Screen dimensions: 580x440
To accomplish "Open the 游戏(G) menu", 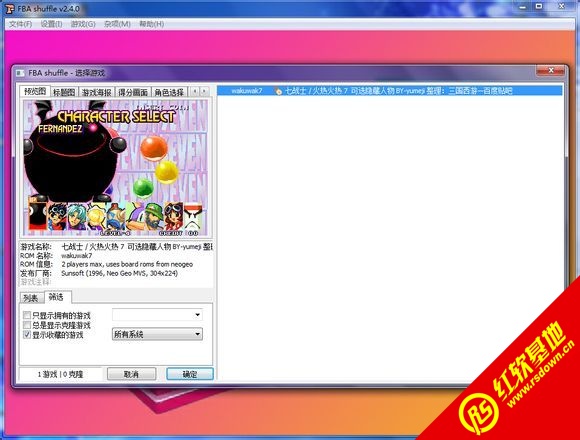I will click(x=83, y=24).
